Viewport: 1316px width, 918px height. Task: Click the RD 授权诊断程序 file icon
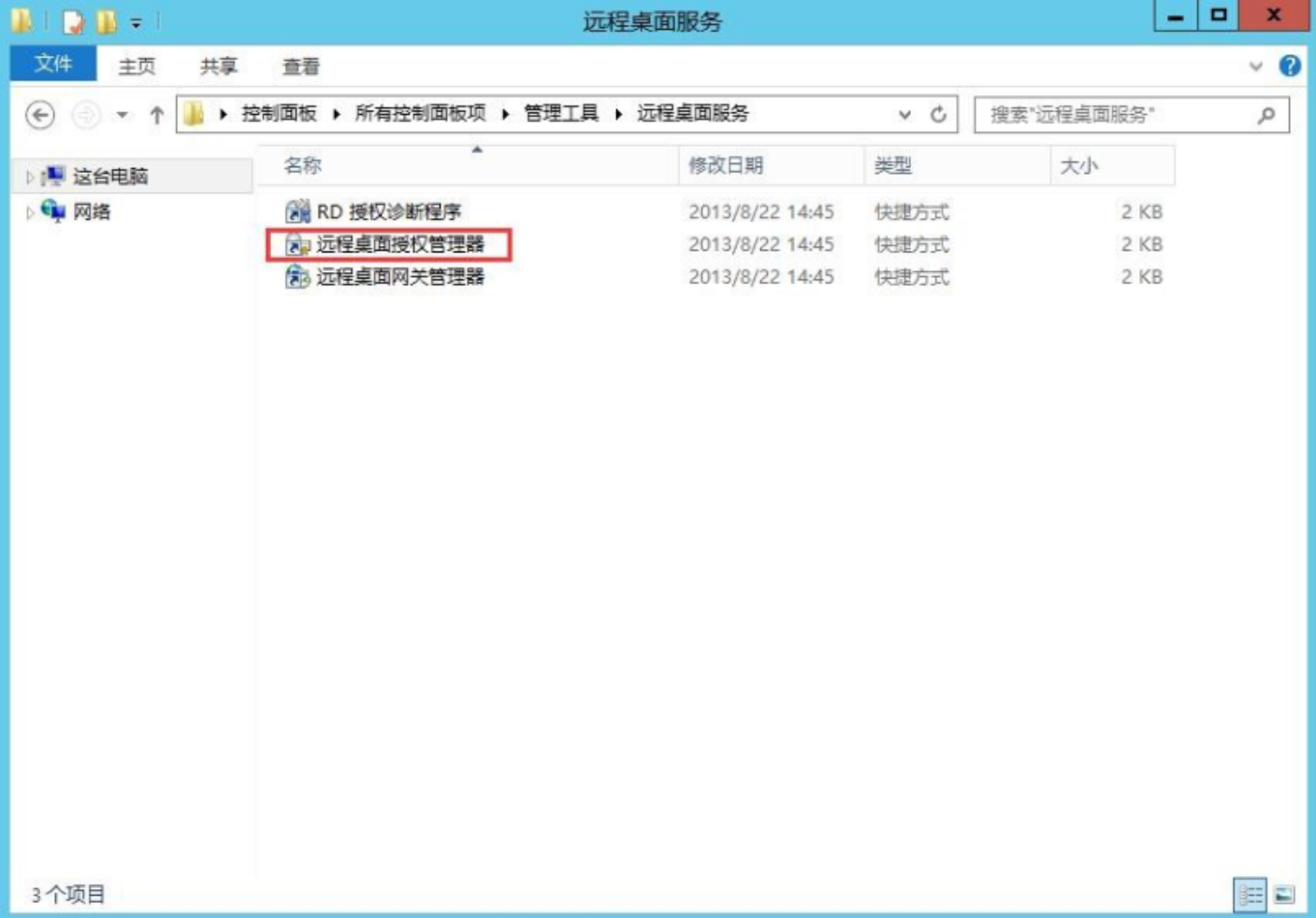pos(297,211)
